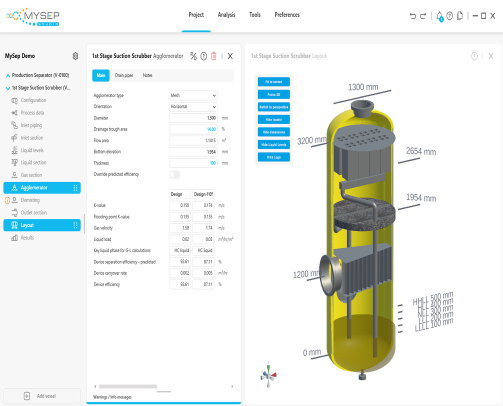Click the Bottom elevation input field
This screenshot has width=503, height=406.
click(x=193, y=152)
